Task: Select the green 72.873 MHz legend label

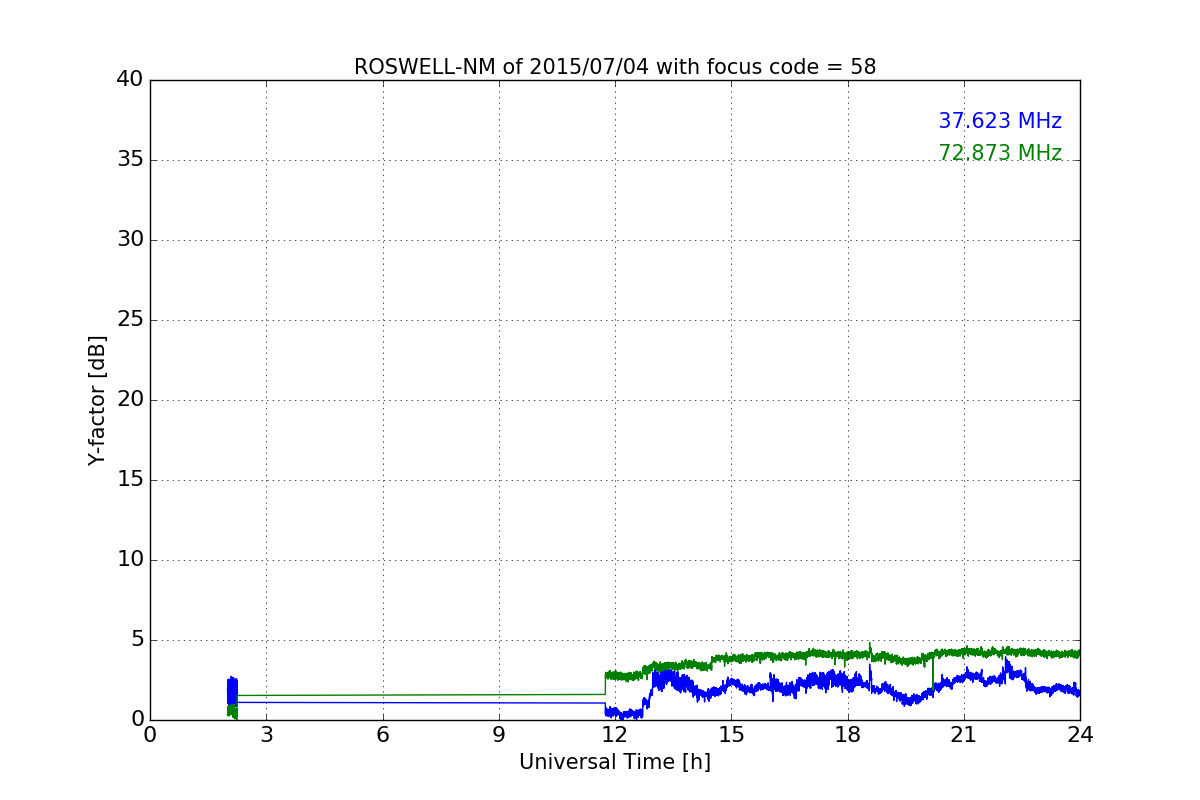Action: [1000, 153]
